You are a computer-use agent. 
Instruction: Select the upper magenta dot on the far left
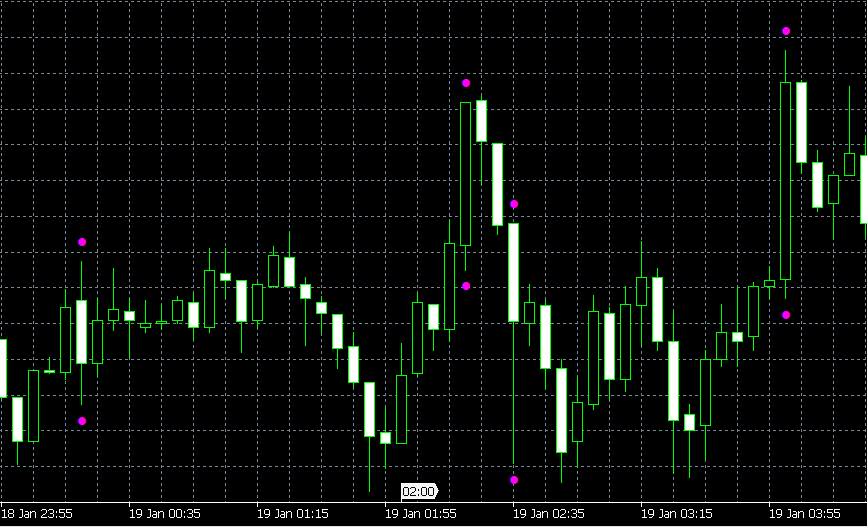82,241
